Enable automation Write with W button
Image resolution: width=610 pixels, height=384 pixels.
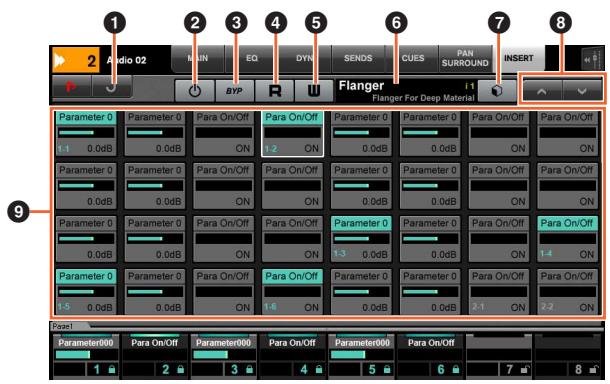click(x=314, y=91)
